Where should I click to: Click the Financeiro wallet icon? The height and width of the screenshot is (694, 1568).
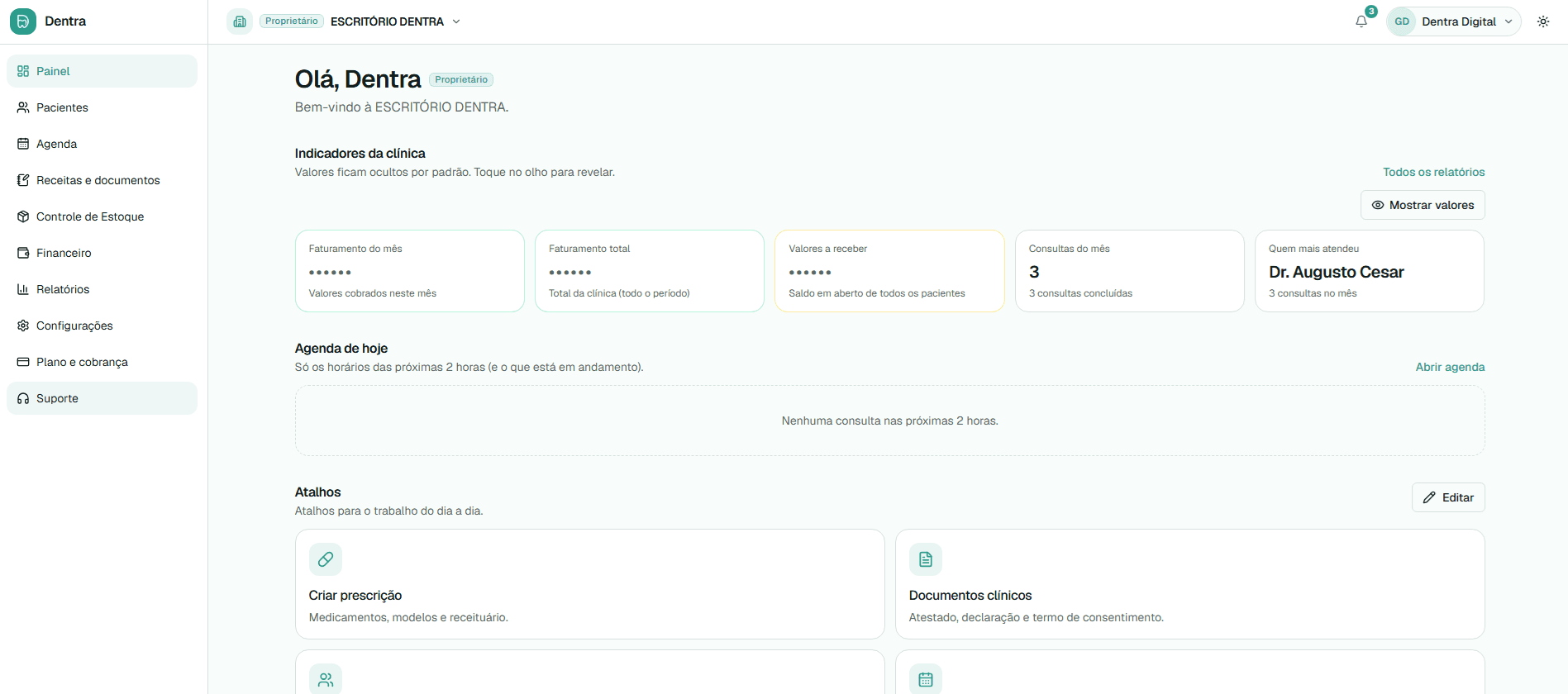point(23,253)
